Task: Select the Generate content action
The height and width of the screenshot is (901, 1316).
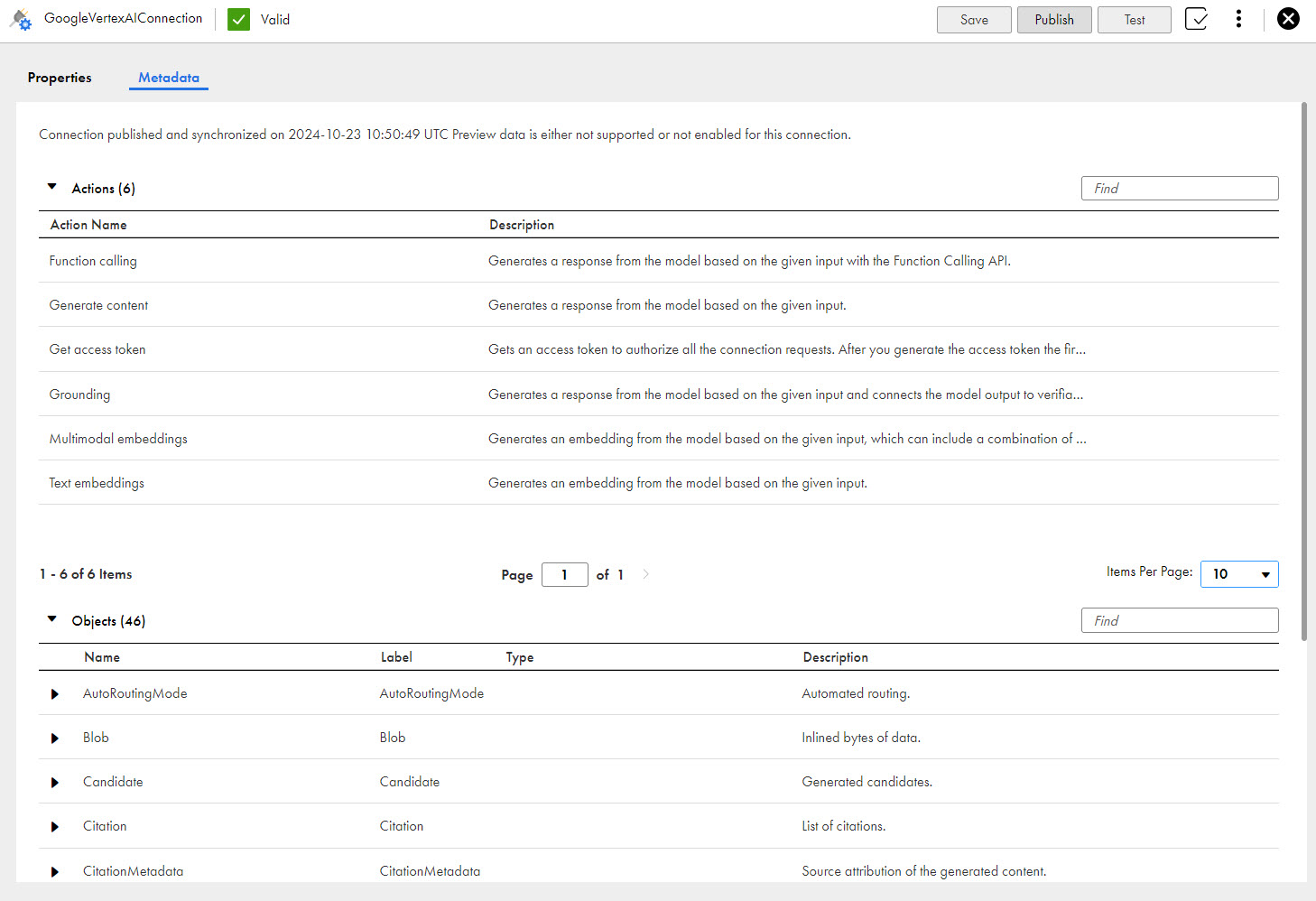Action: 98,305
